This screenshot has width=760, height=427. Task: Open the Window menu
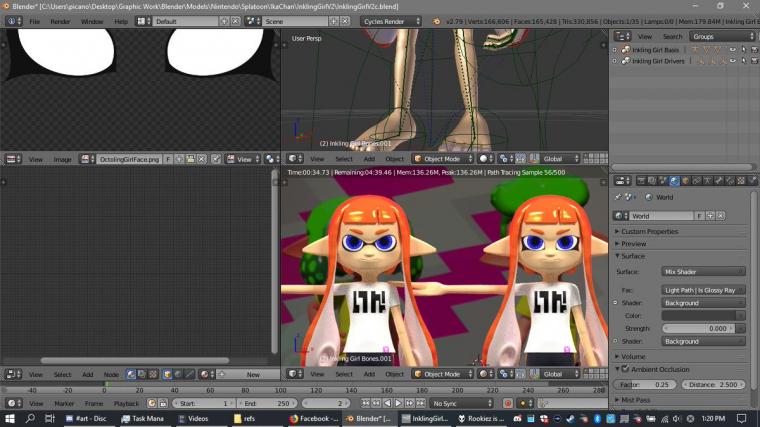[x=92, y=22]
